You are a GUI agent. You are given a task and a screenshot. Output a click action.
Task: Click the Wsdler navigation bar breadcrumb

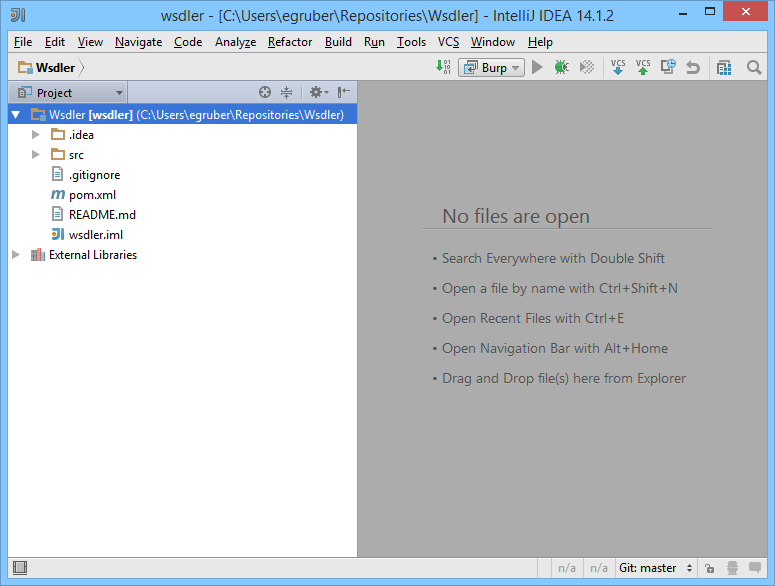[46, 68]
